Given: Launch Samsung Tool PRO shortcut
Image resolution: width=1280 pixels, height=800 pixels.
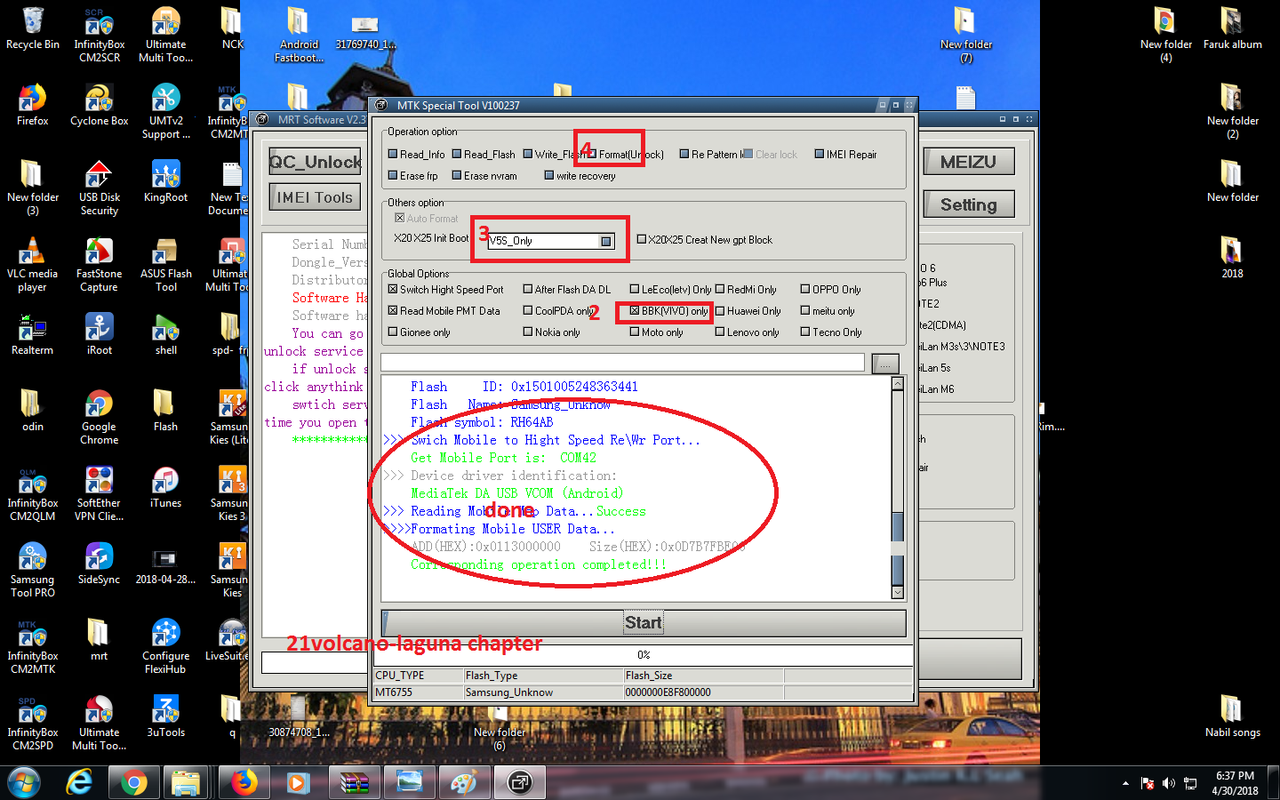Looking at the screenshot, I should 32,569.
